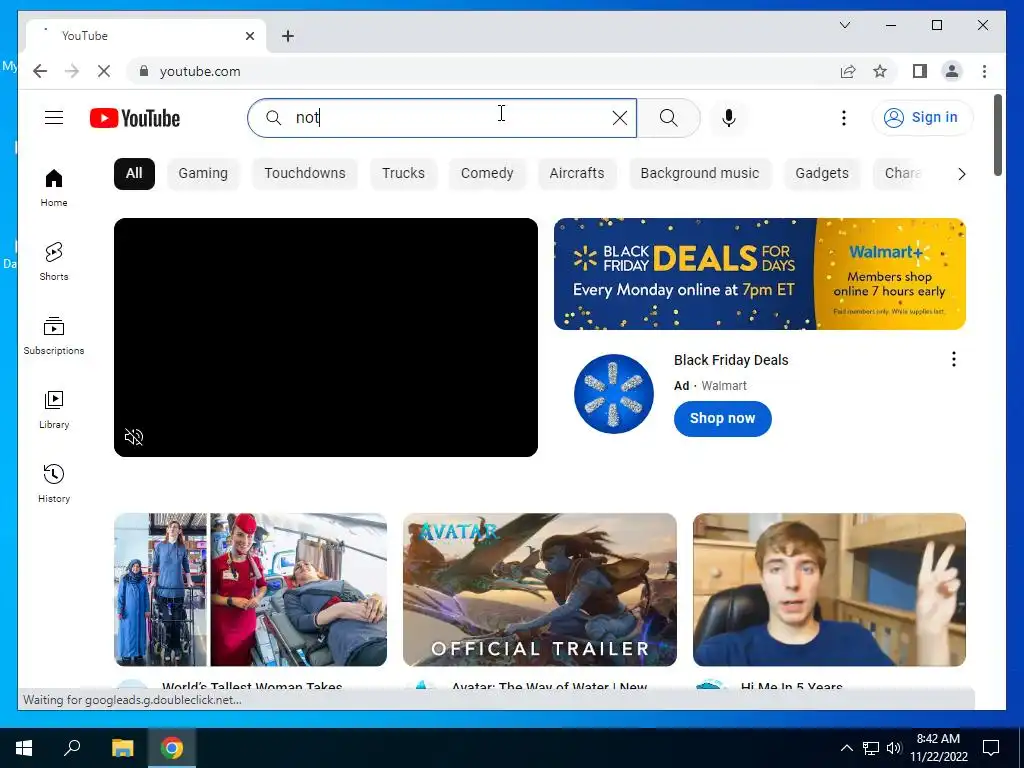Open Library from the sidebar

54,409
